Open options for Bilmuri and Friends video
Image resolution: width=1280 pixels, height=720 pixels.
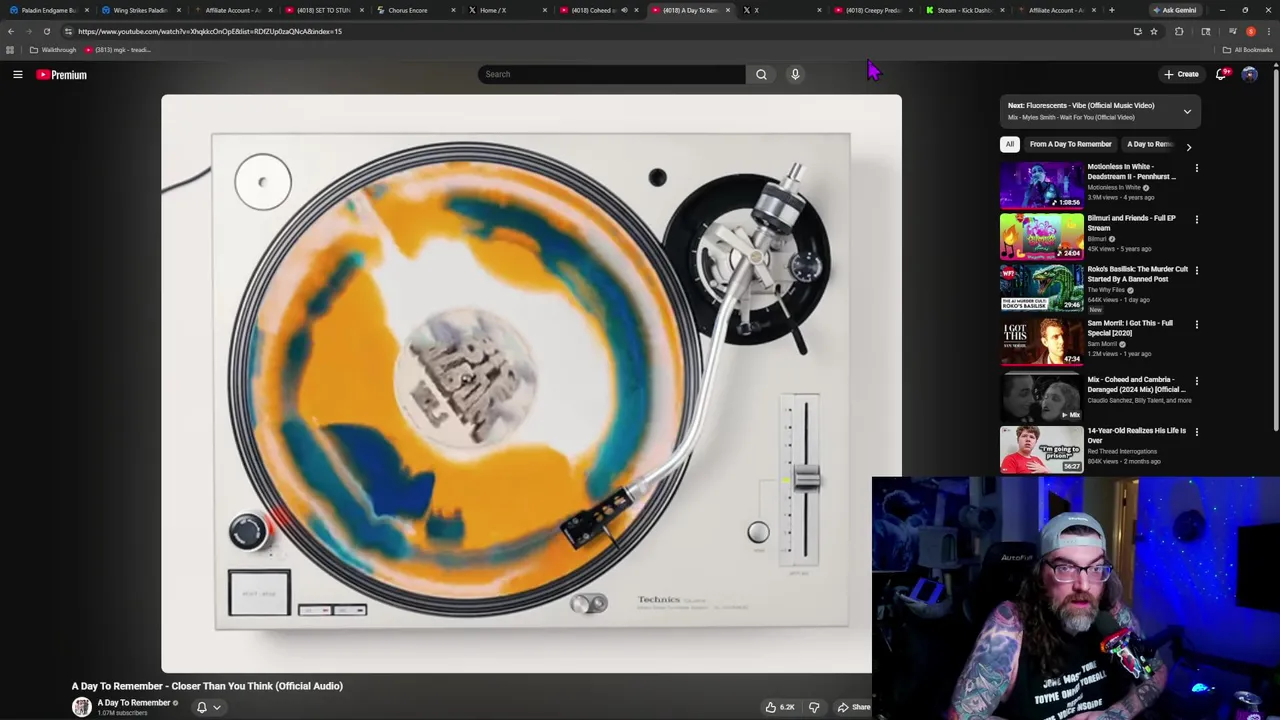pos(1196,219)
